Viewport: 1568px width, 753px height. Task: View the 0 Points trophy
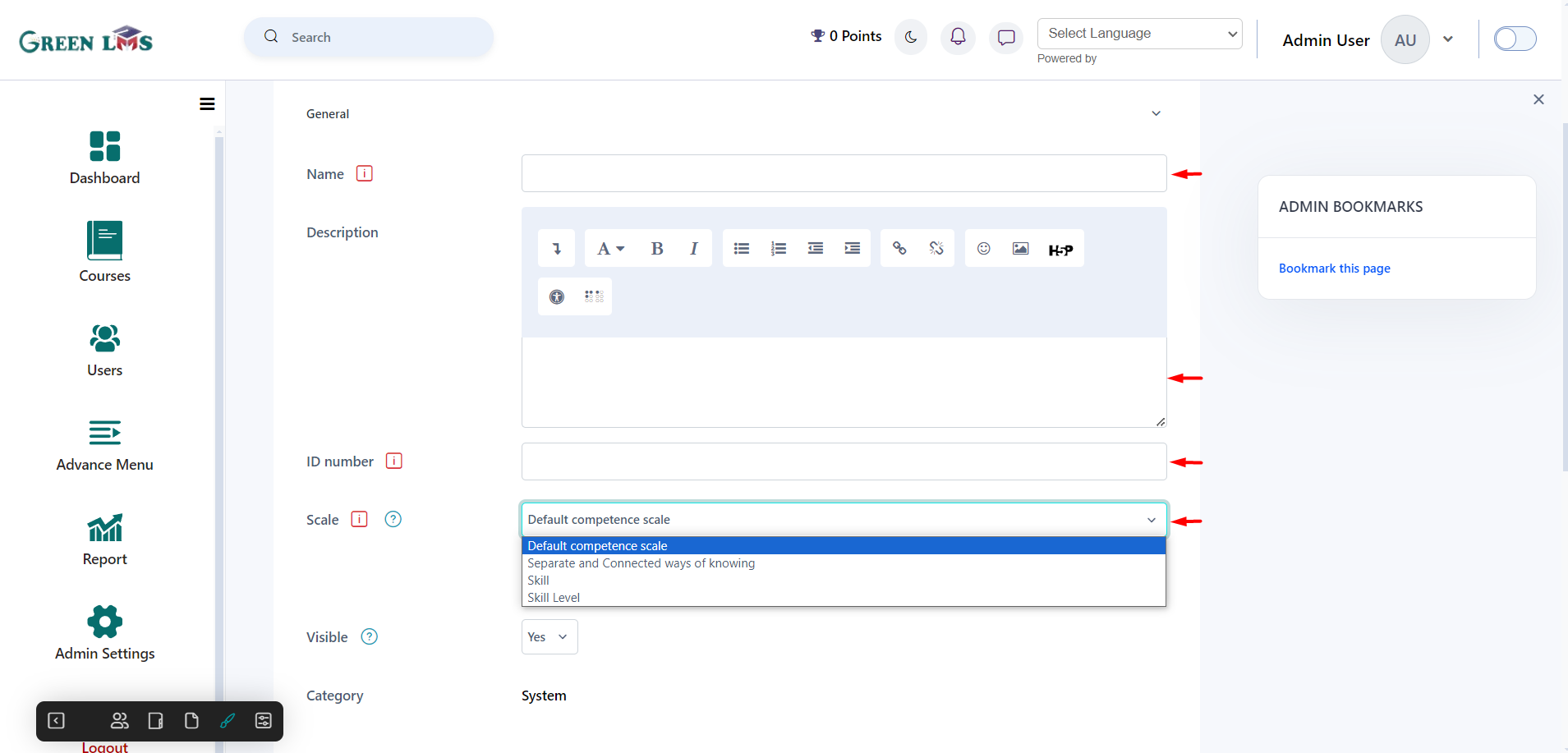(846, 36)
